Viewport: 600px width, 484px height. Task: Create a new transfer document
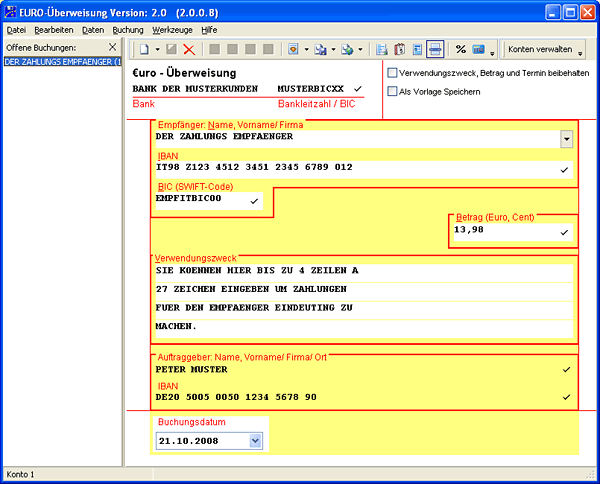tap(144, 49)
